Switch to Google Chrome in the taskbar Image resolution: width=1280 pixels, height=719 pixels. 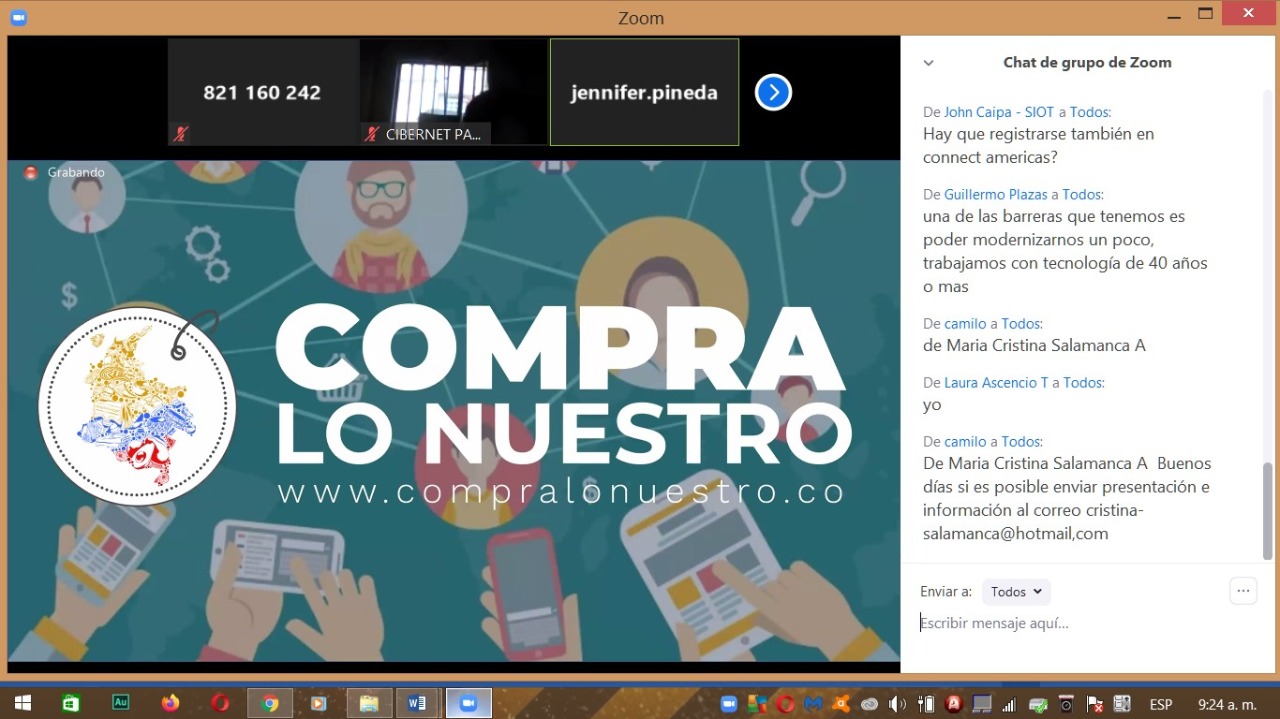coord(269,703)
